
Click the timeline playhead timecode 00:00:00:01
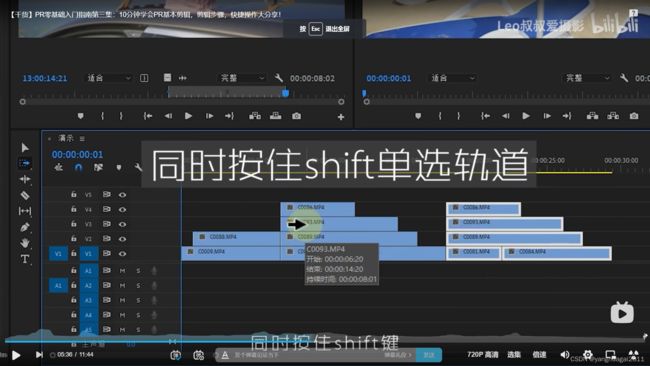coord(77,155)
